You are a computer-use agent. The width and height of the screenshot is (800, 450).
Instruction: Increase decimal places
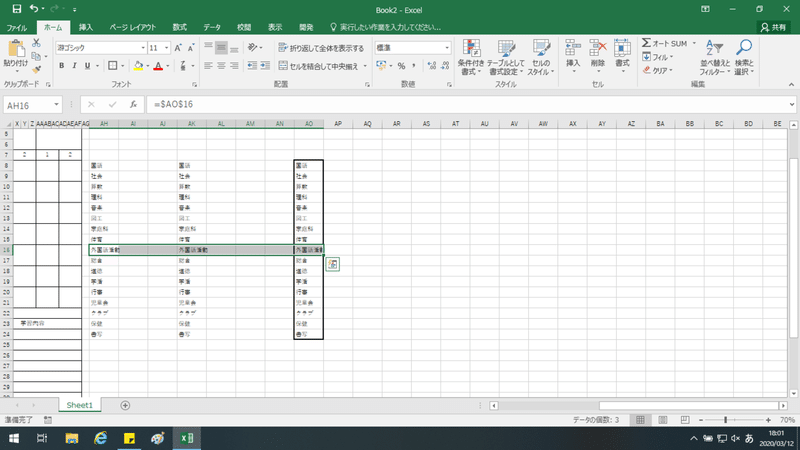click(432, 66)
